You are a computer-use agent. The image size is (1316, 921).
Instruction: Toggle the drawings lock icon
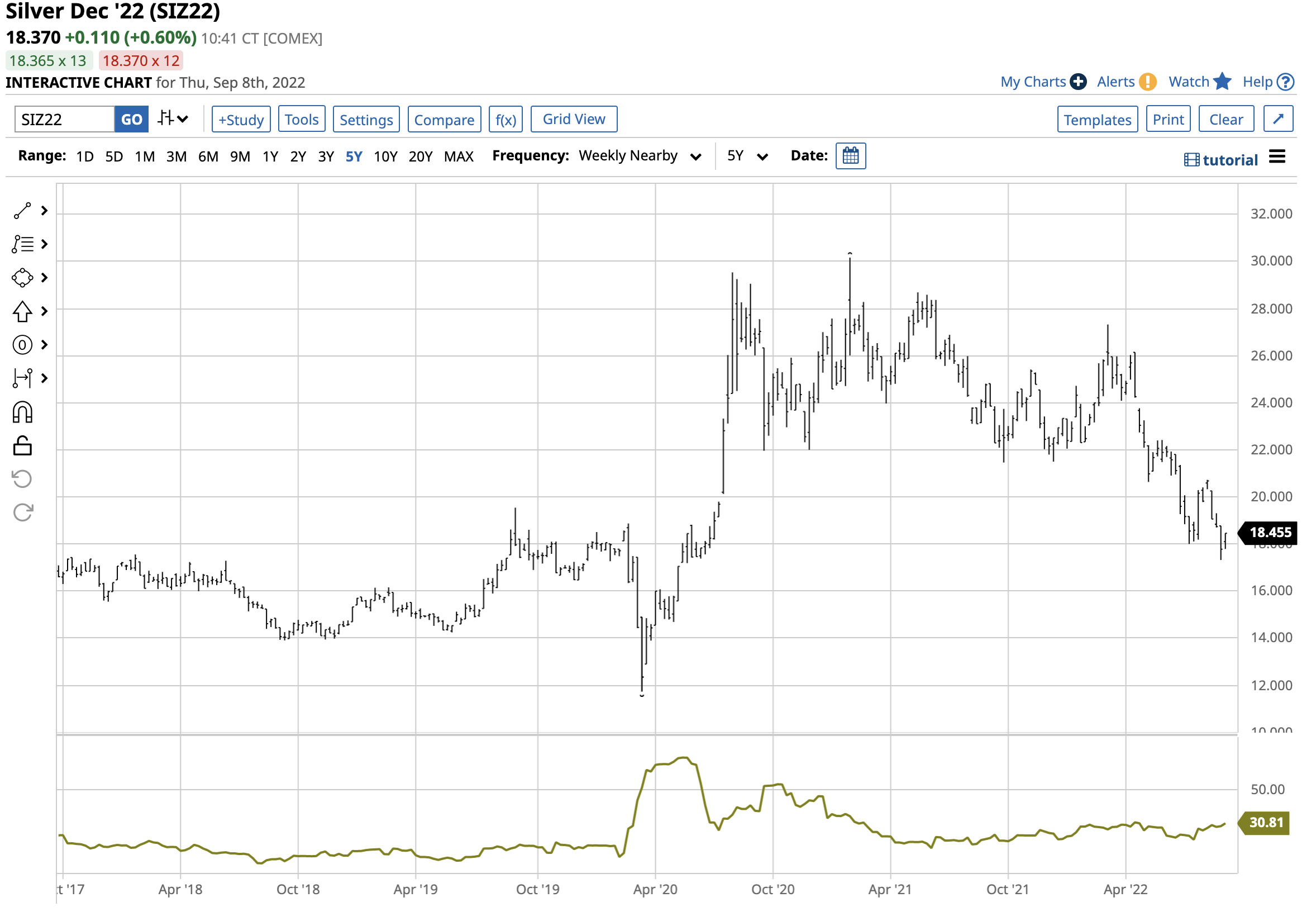[x=22, y=446]
